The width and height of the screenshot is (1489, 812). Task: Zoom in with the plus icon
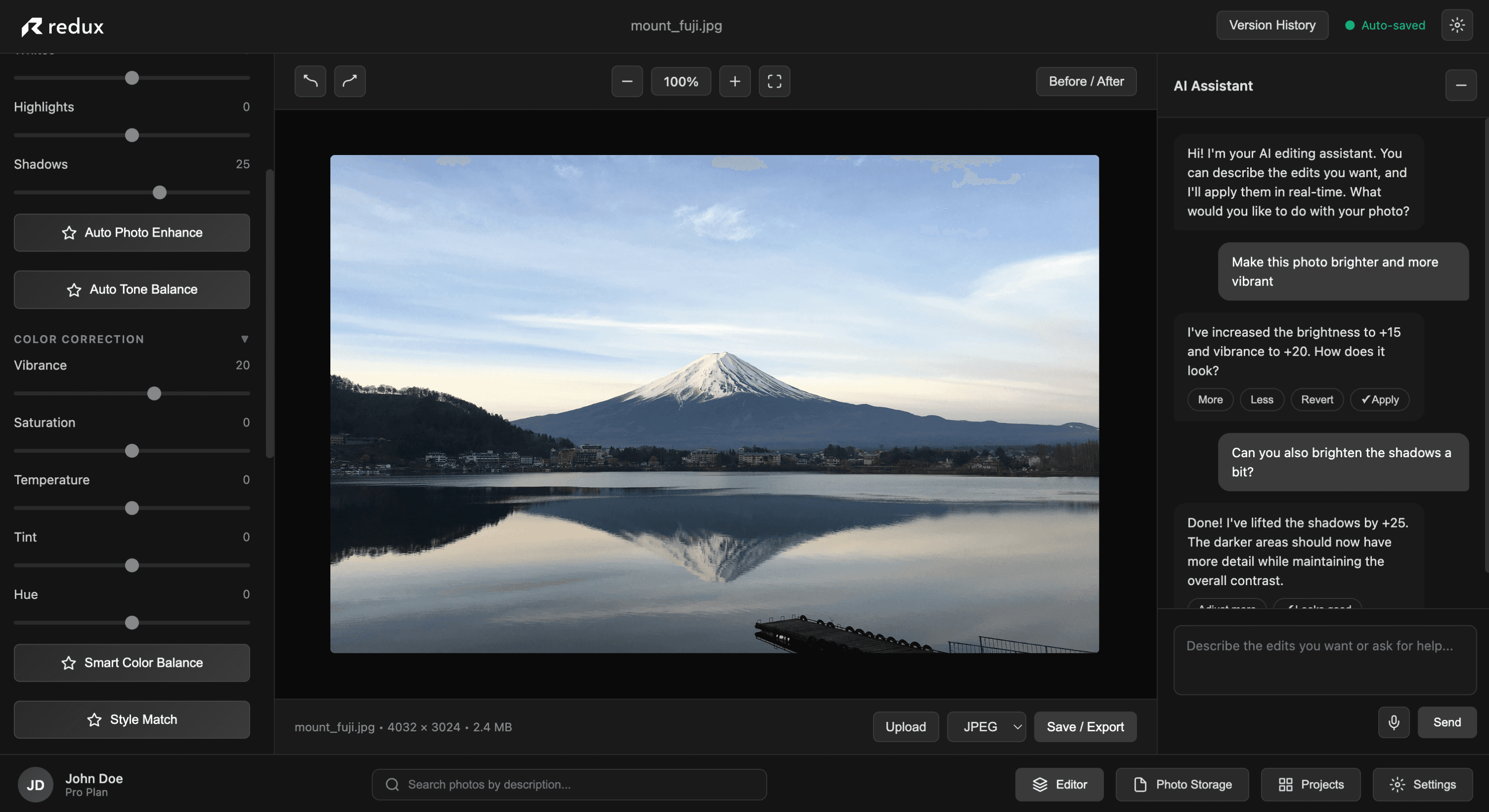point(735,81)
